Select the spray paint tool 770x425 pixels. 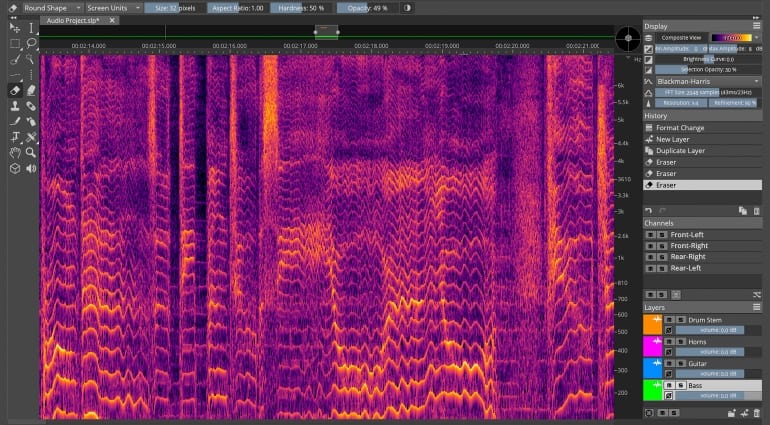coord(31,121)
